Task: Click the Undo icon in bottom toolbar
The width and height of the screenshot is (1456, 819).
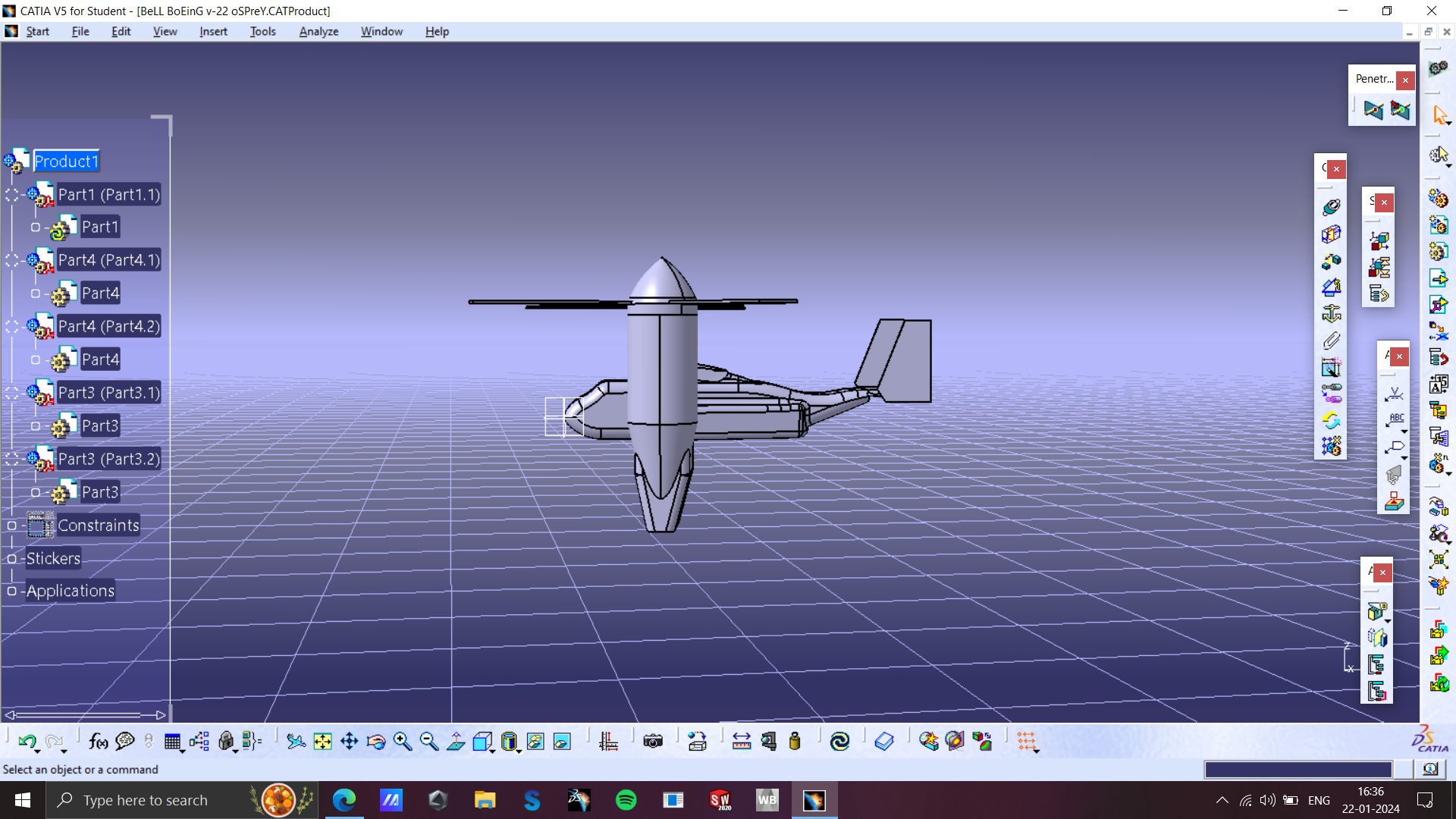Action: click(x=27, y=741)
